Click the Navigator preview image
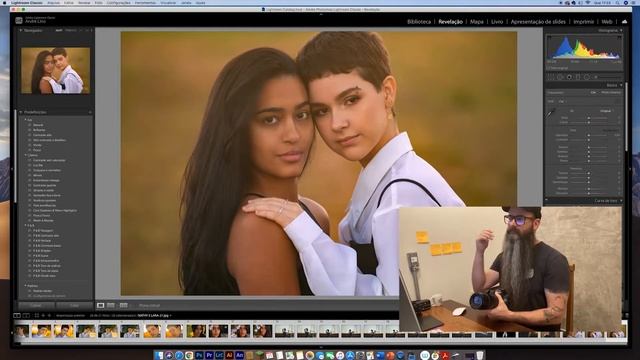This screenshot has width=640, height=360. [56, 71]
